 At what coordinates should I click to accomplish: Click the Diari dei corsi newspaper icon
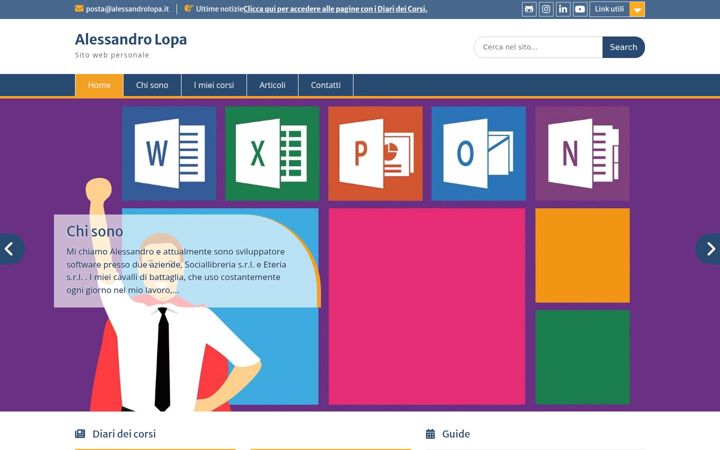(80, 433)
